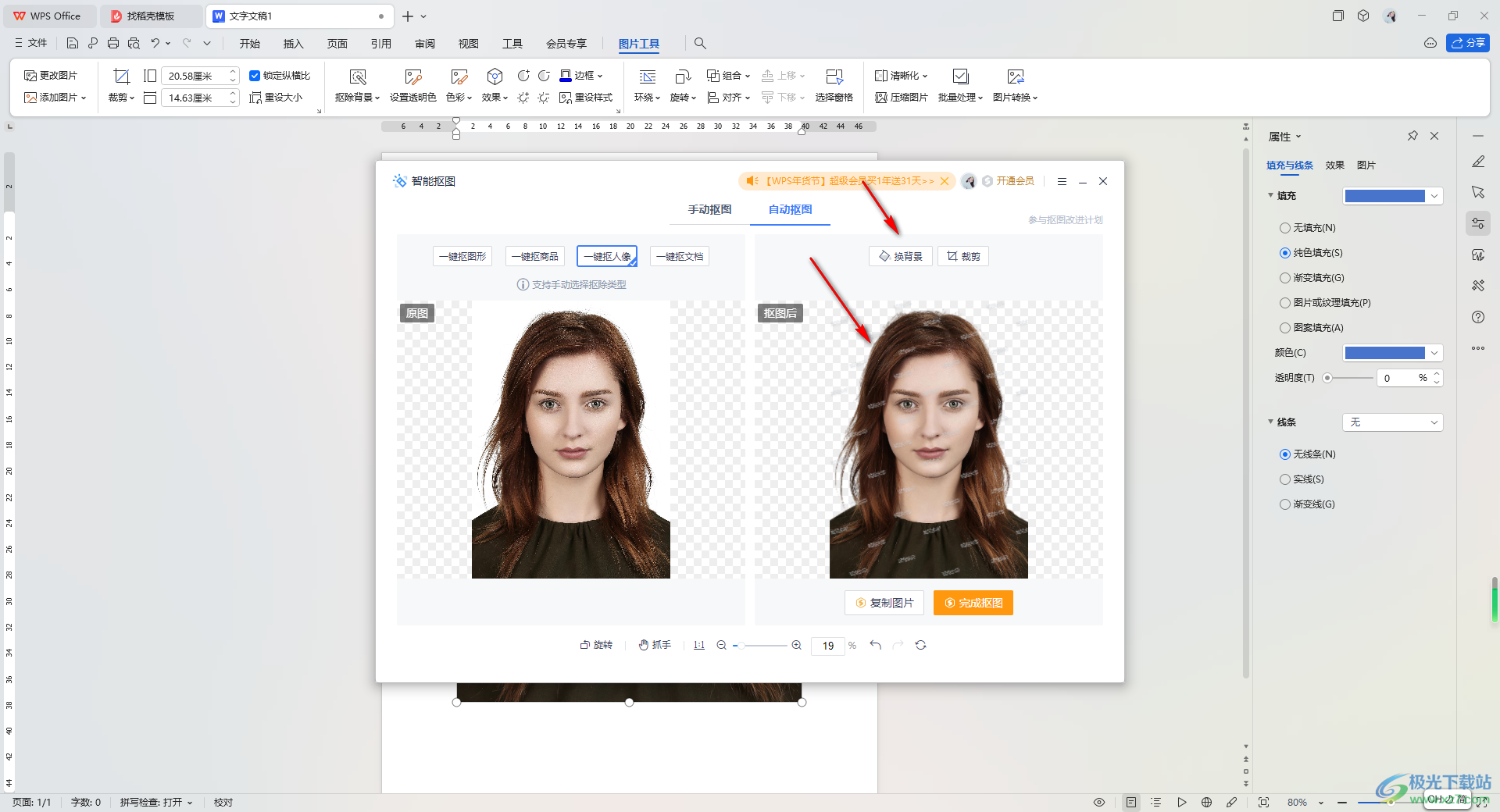Open the Border (边框) dropdown
The image size is (1500, 812).
click(581, 76)
